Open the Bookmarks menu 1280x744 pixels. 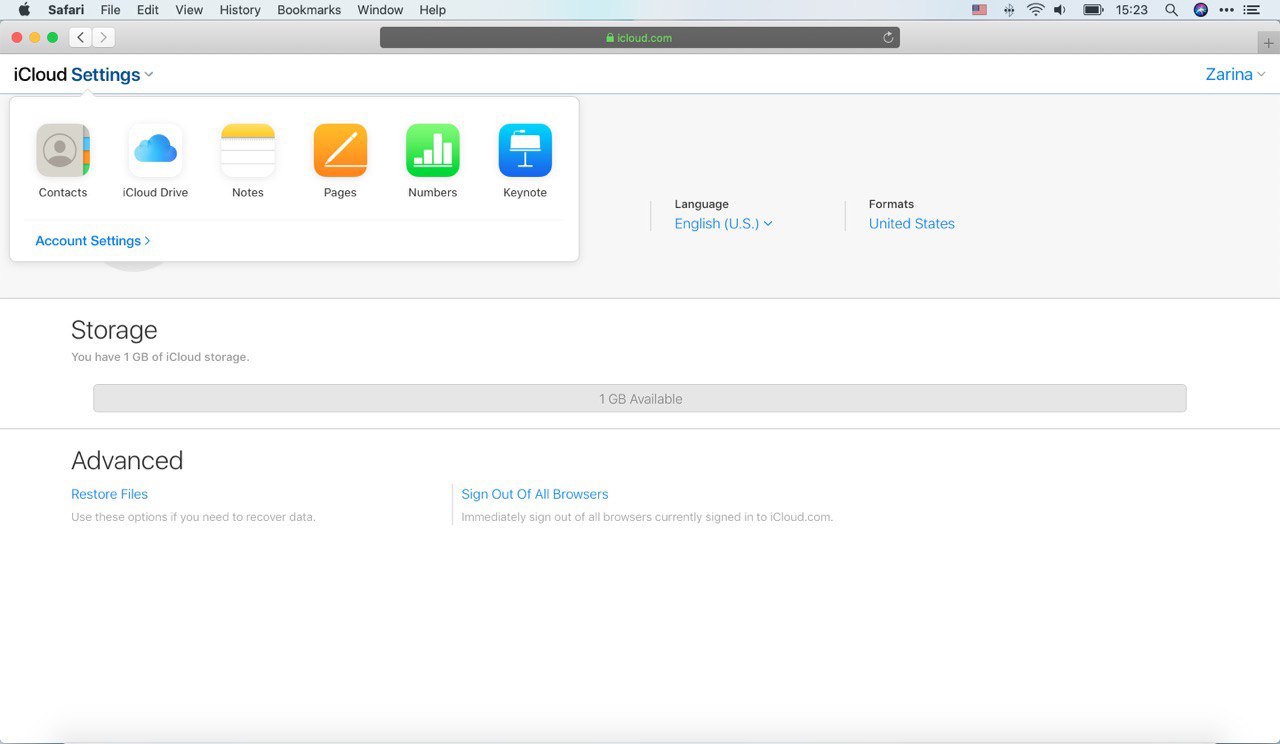(x=309, y=10)
